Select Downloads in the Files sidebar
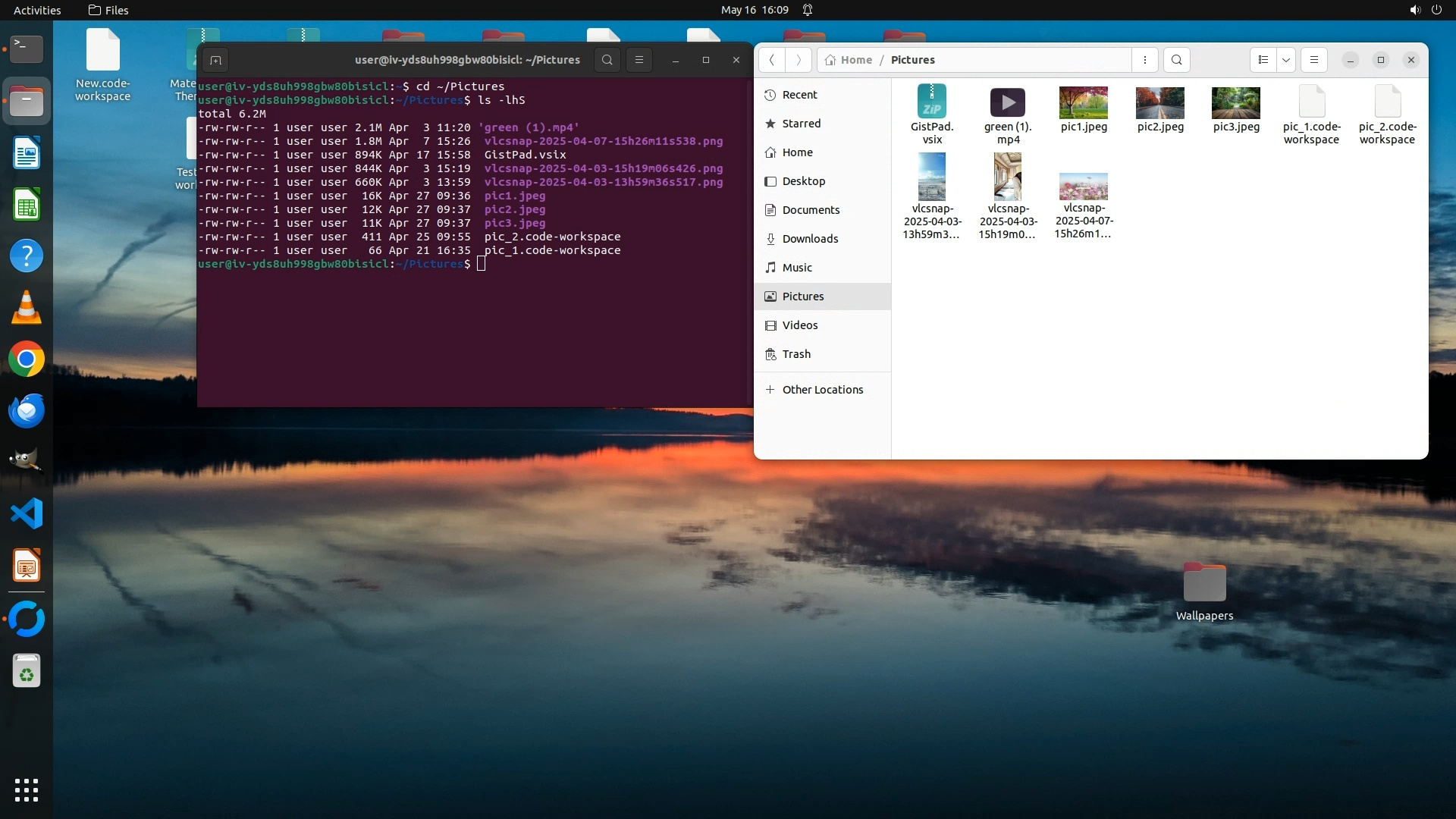 (810, 239)
